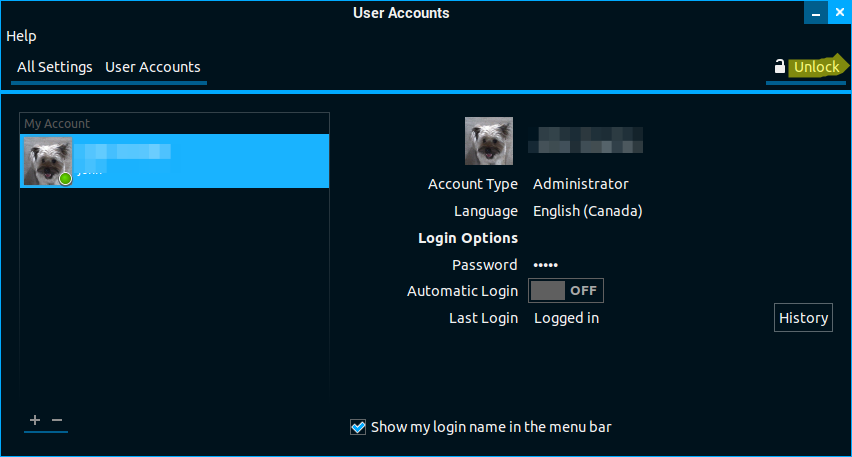Screen dimensions: 852x457
Task: Remove the selected user with the minus icon
Action: tap(57, 420)
